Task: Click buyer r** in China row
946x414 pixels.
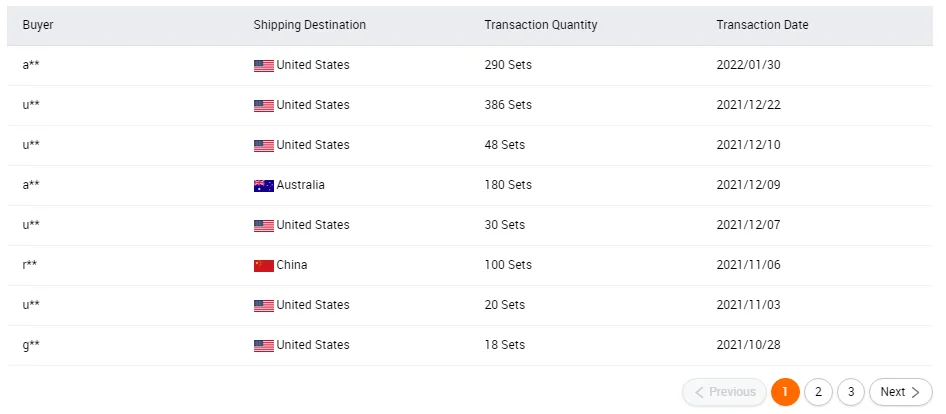Action: (x=30, y=265)
